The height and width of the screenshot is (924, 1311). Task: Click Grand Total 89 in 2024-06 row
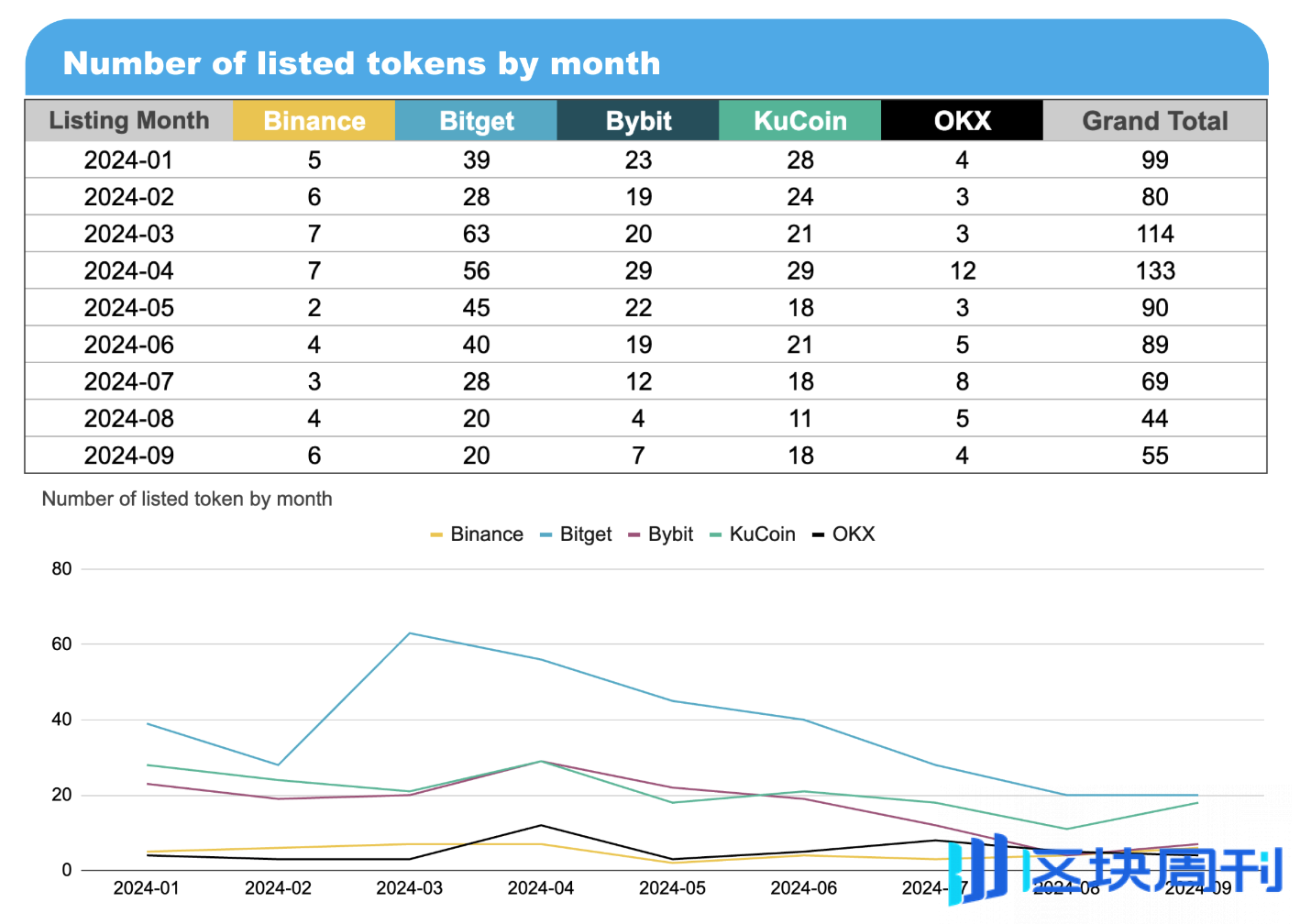click(1155, 345)
